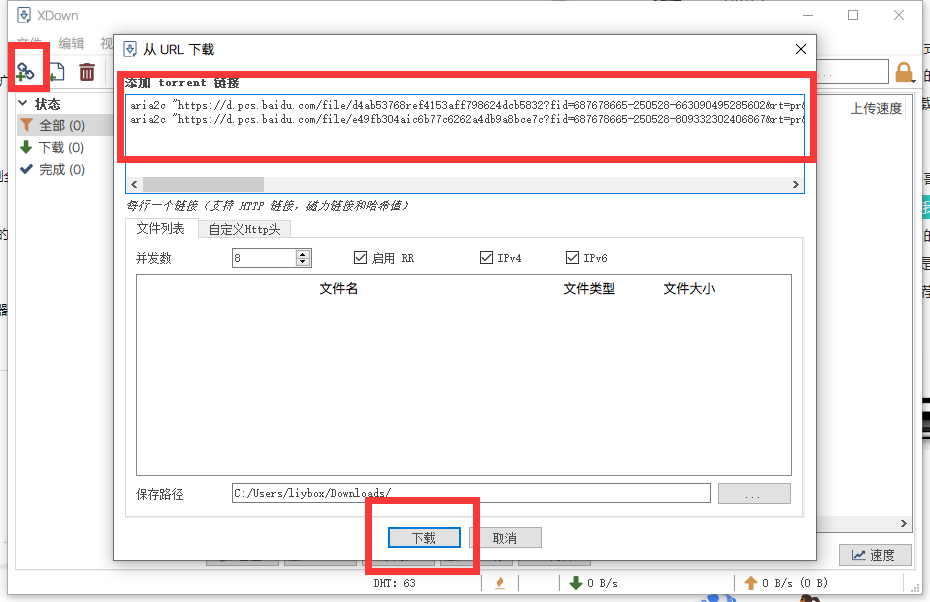Click the lock icon in main window
This screenshot has width=930, height=602.
click(904, 72)
